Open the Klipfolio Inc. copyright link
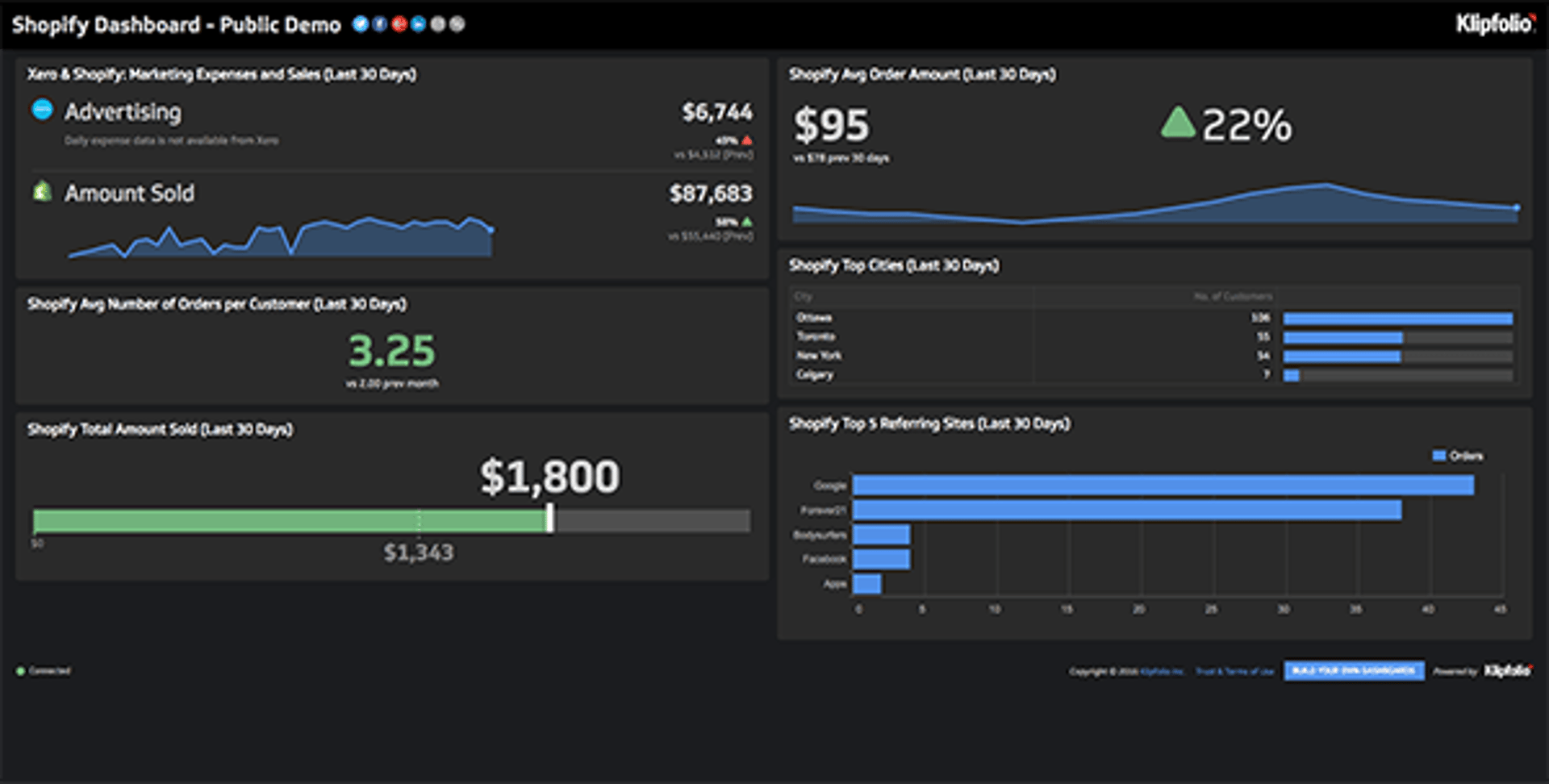1549x784 pixels. (1162, 671)
